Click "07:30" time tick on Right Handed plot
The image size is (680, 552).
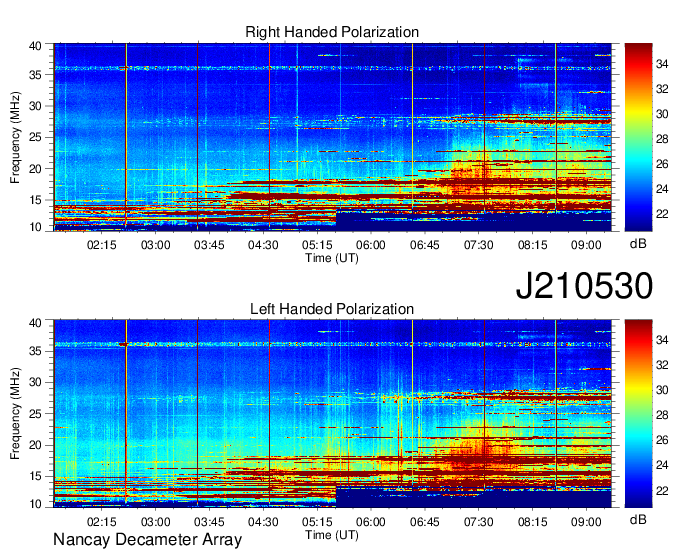(x=478, y=245)
